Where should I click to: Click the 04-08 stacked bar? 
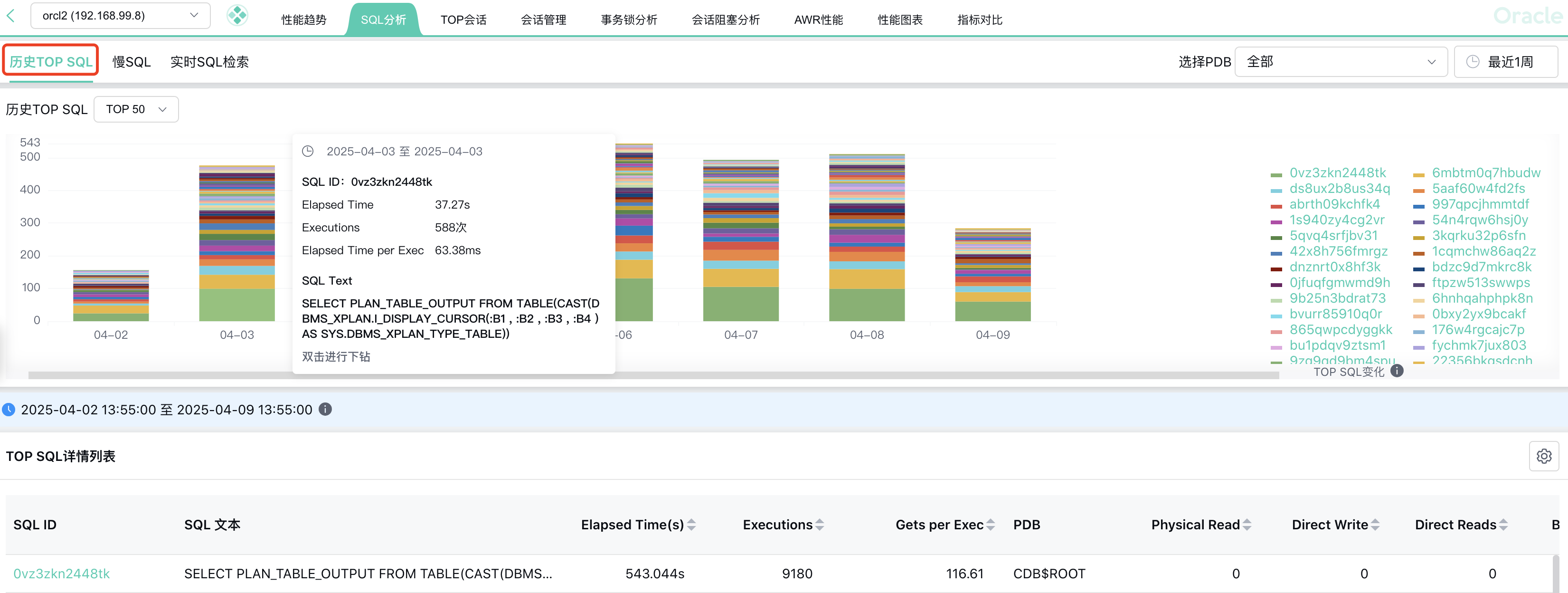point(867,244)
